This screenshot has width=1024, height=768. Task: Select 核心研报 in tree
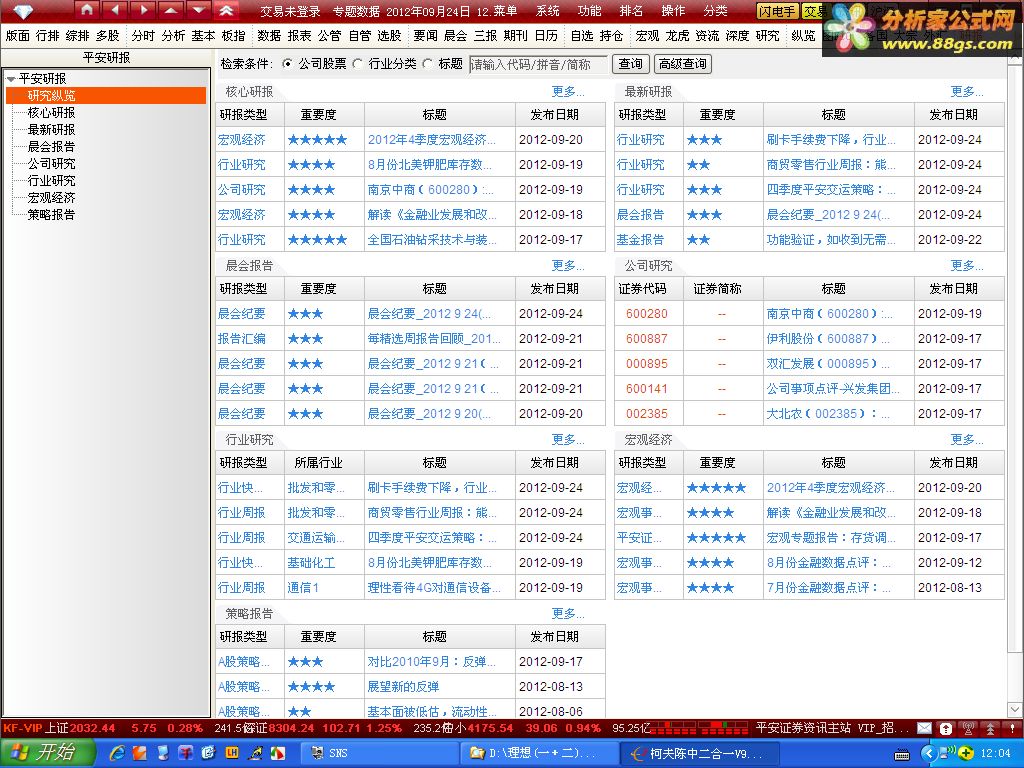[x=52, y=112]
